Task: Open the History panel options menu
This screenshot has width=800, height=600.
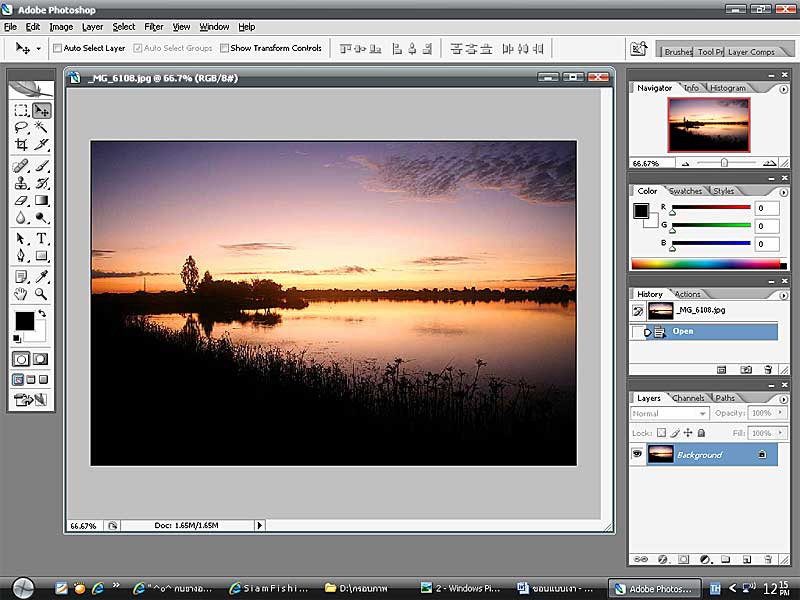Action: point(783,295)
